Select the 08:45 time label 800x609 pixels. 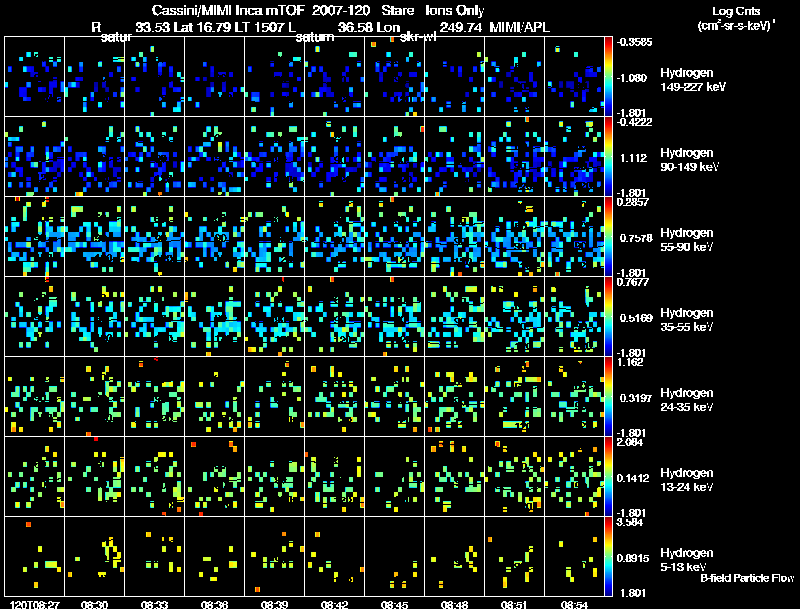(394, 604)
